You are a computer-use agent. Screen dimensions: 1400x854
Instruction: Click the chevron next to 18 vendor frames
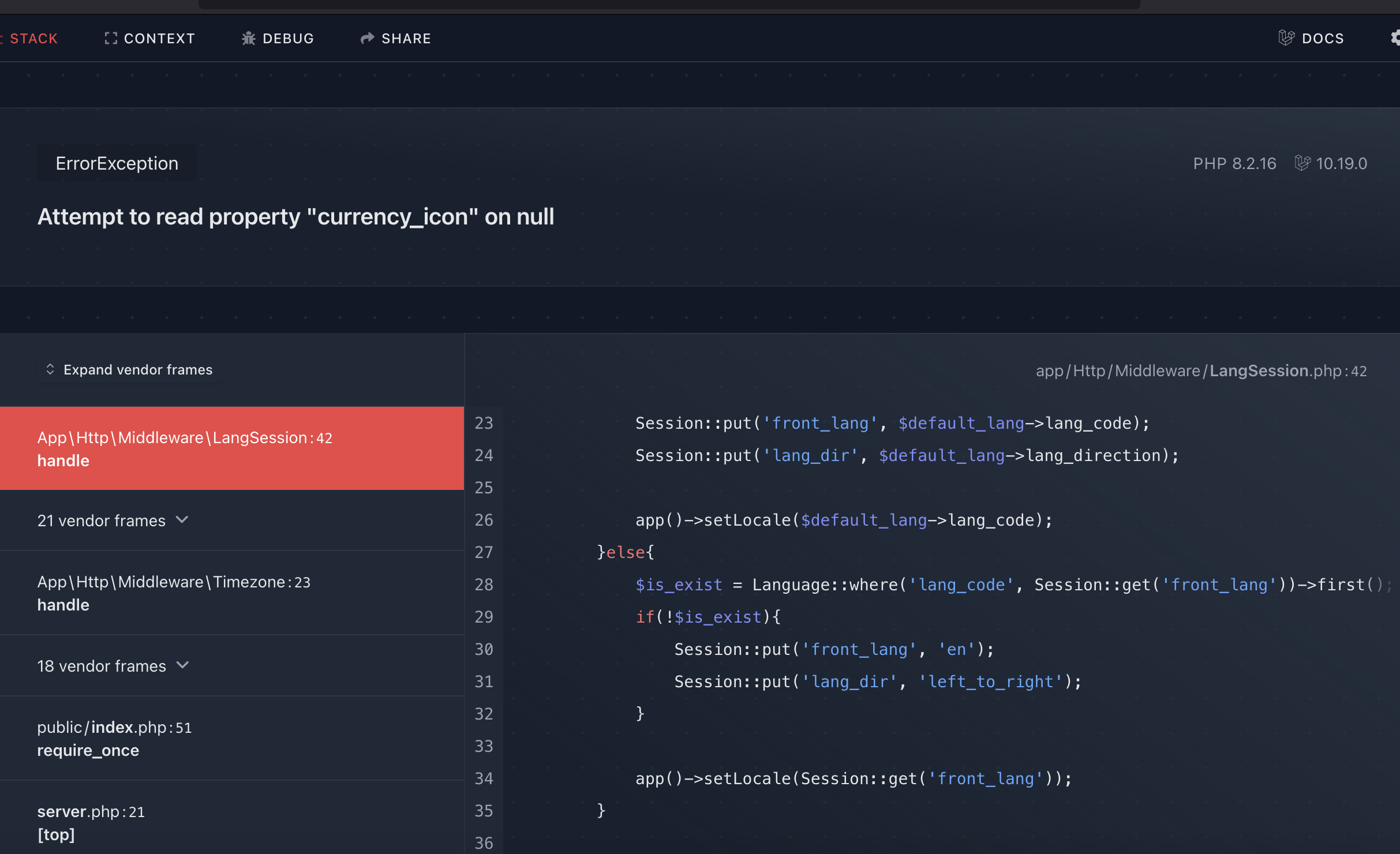[183, 665]
